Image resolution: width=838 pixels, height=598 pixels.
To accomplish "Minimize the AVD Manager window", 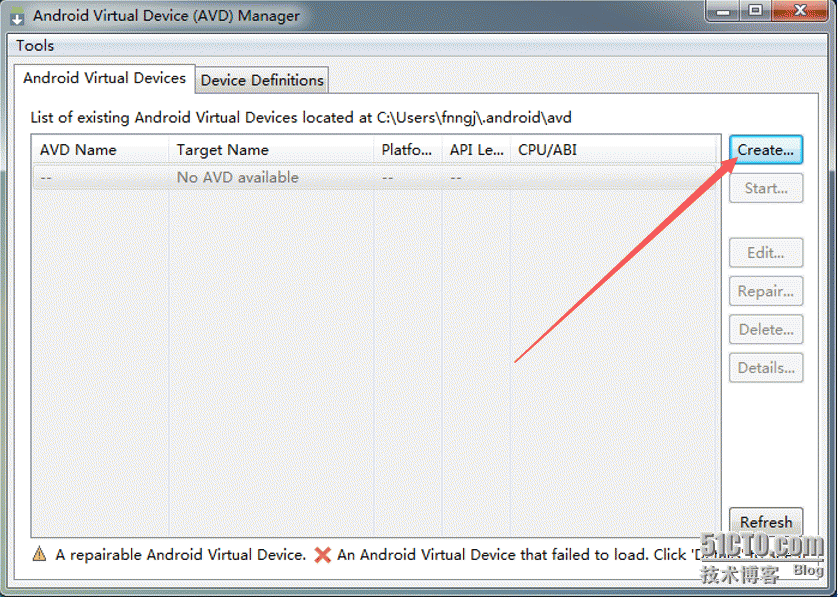I will (x=724, y=11).
